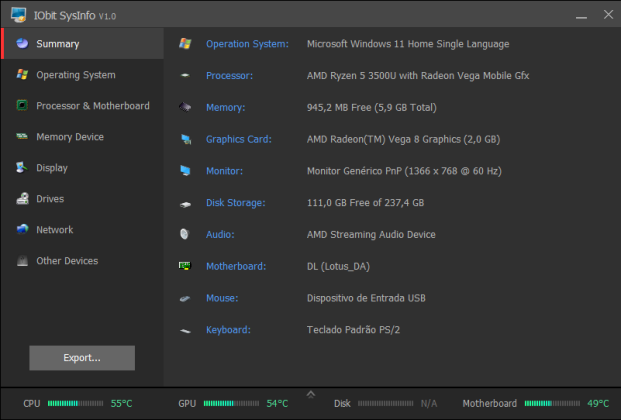Open the Disk Storage: link

[x=236, y=202]
